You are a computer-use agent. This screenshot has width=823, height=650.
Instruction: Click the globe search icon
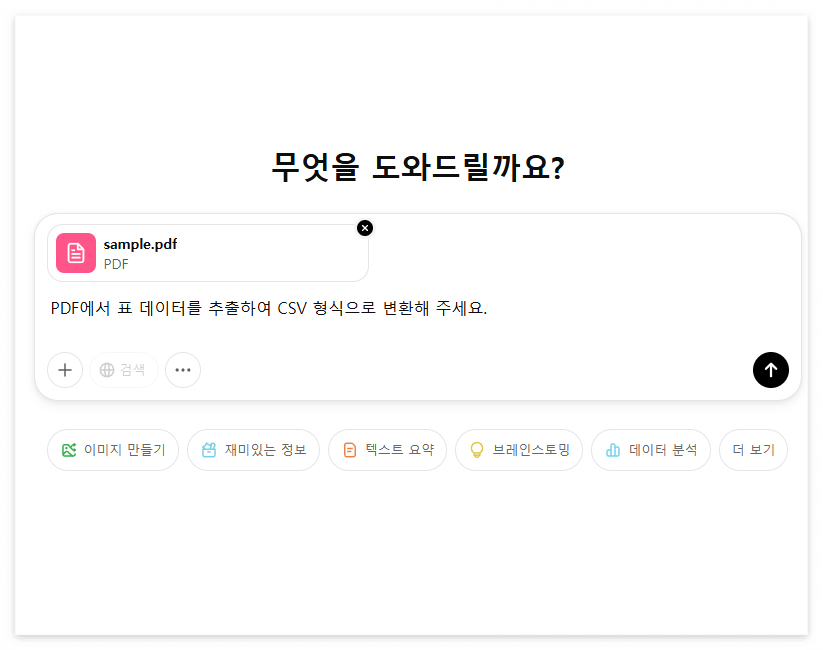tap(108, 370)
